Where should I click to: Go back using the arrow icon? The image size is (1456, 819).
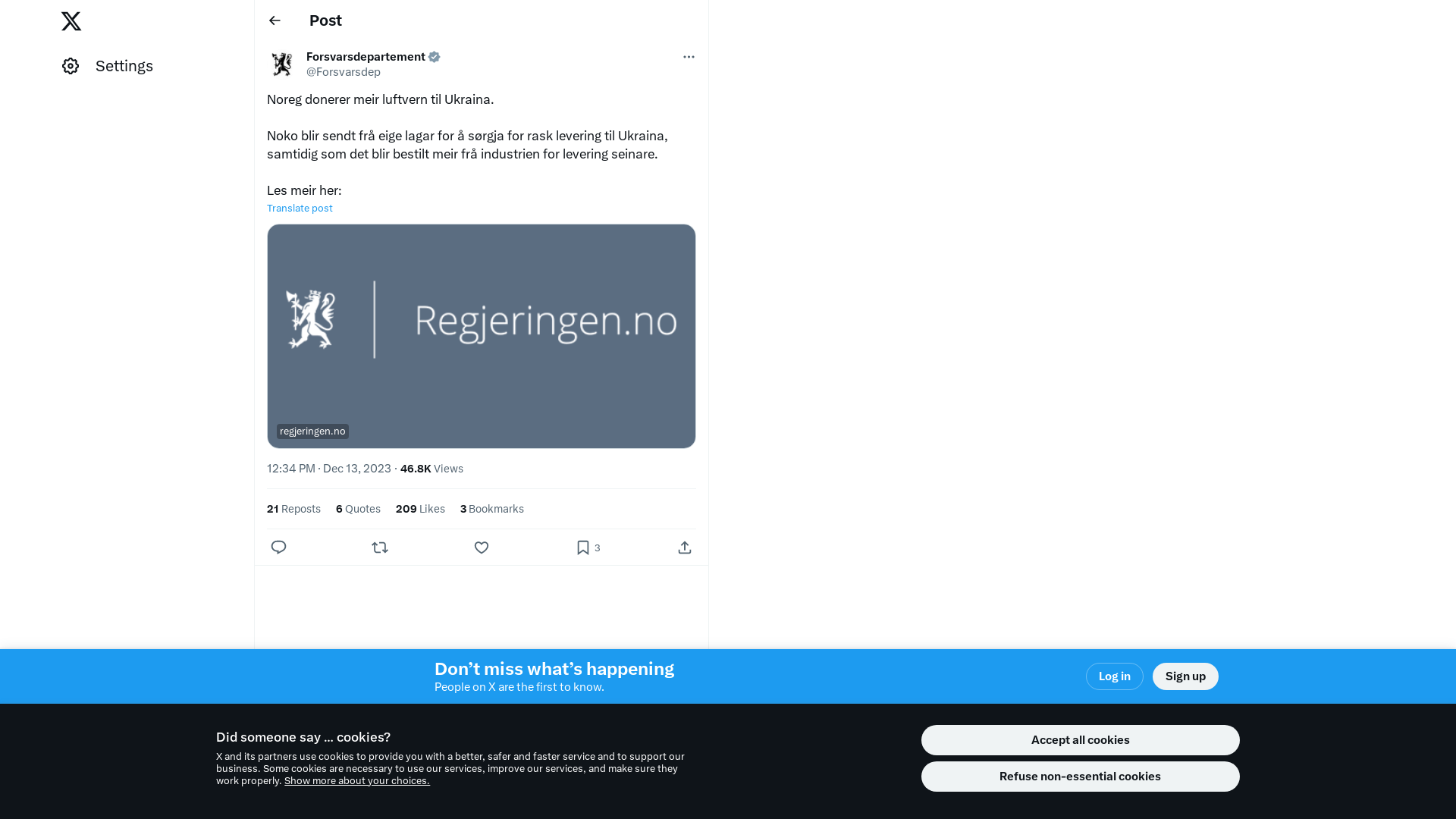tap(275, 20)
